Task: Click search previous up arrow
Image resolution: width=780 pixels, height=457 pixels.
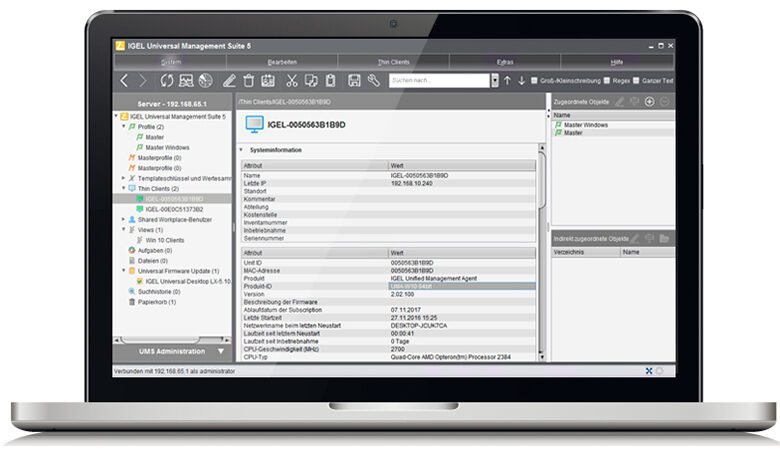Action: point(507,81)
